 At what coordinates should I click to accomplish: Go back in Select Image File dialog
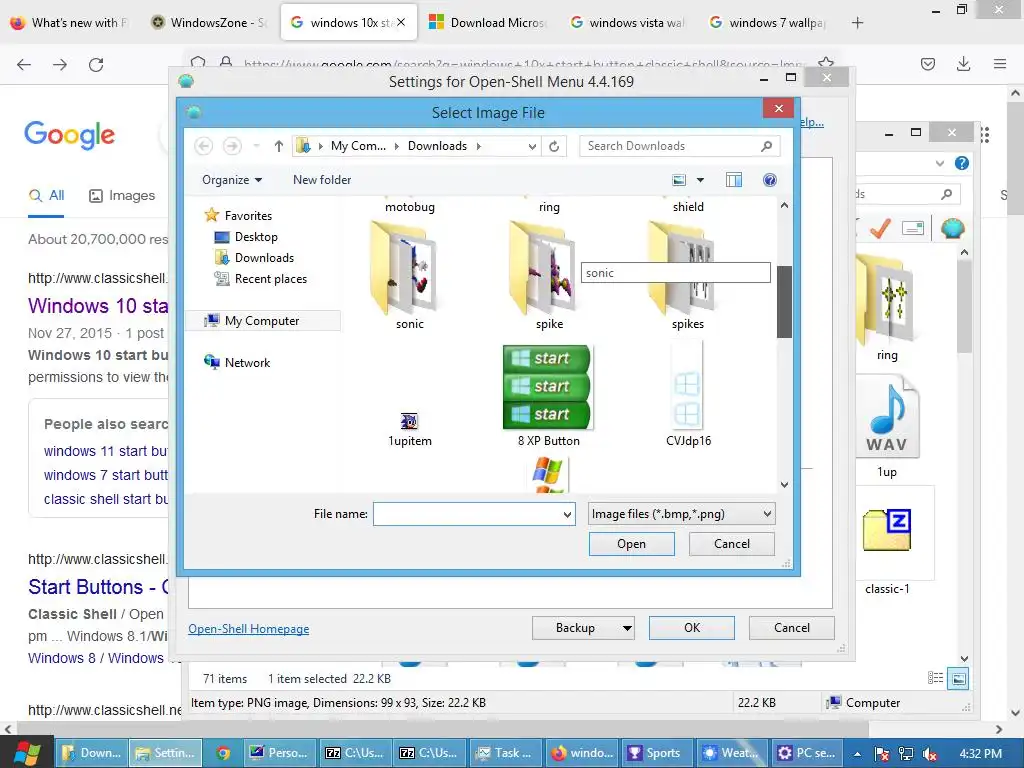(x=204, y=146)
